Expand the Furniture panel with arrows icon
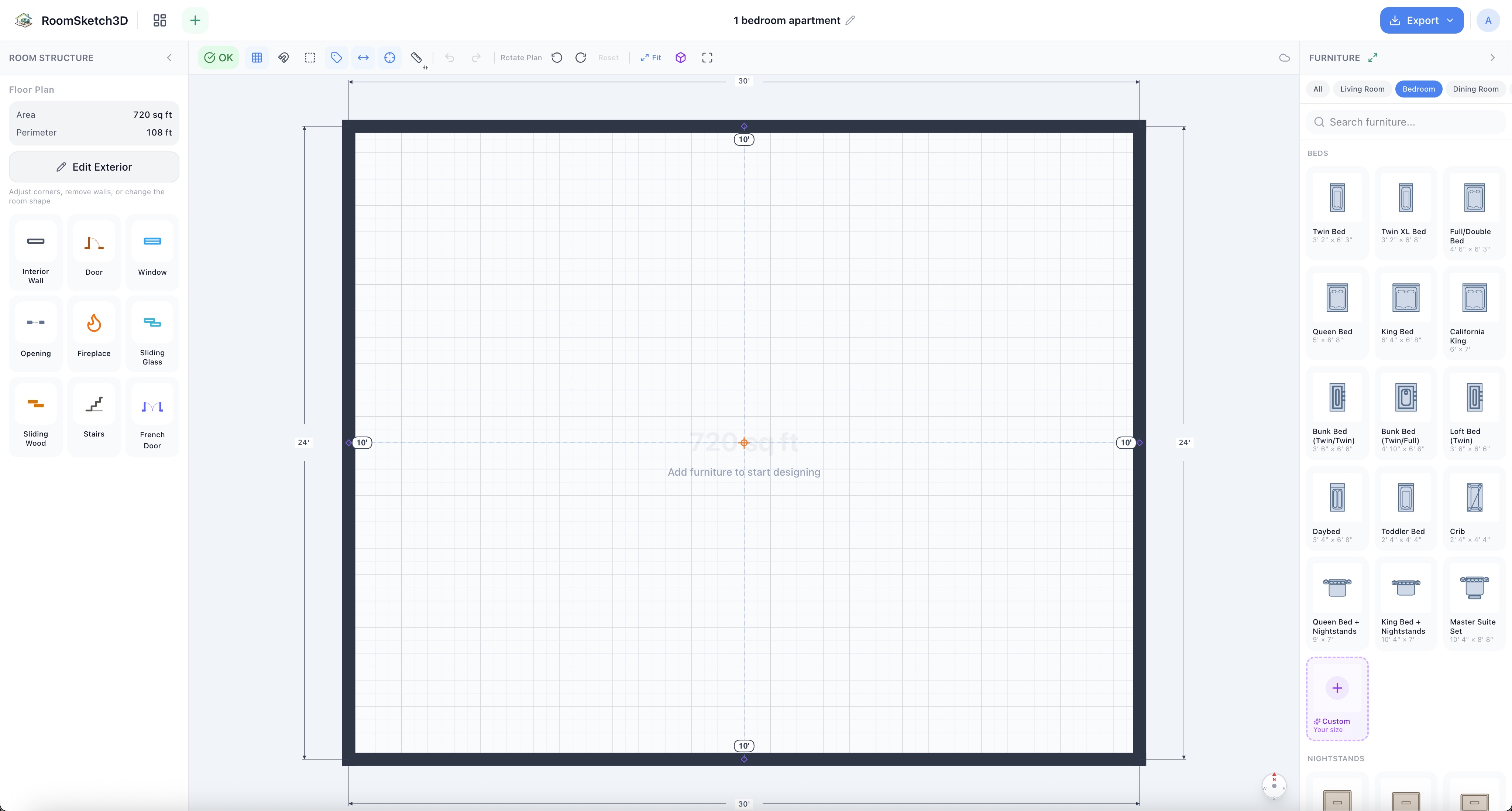 (x=1372, y=58)
